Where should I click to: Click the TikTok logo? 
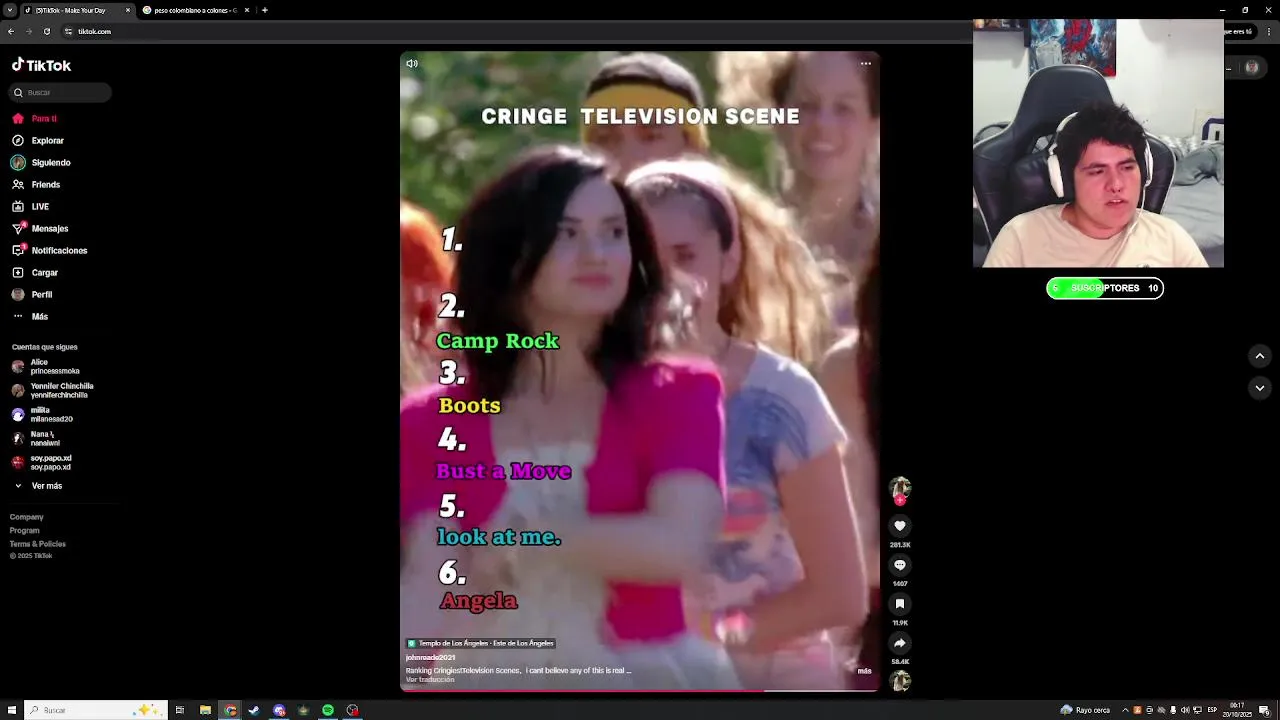point(41,65)
